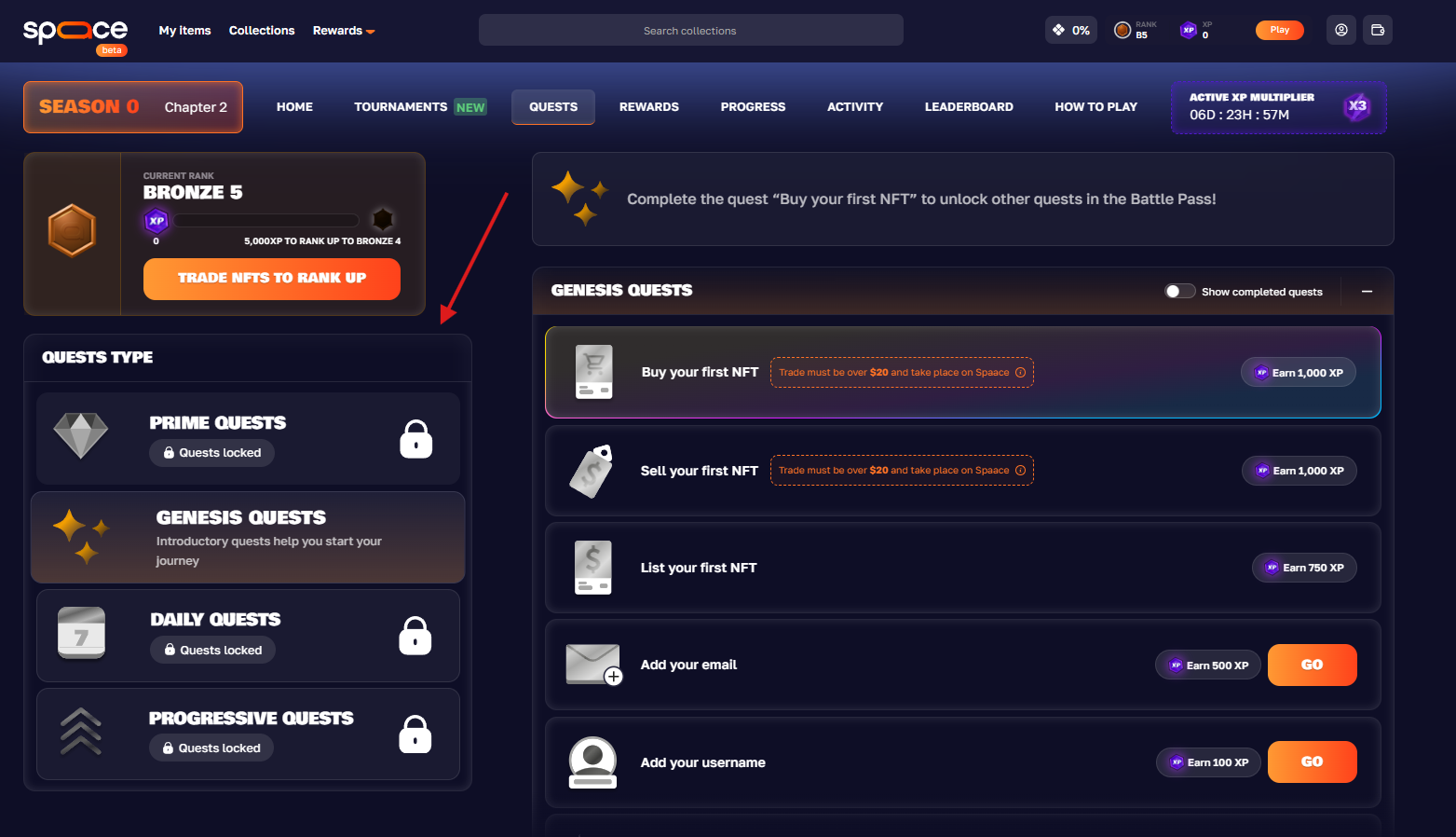Screen dimensions: 1456x837
Task: Switch to the Leaderboard tab
Action: [968, 107]
